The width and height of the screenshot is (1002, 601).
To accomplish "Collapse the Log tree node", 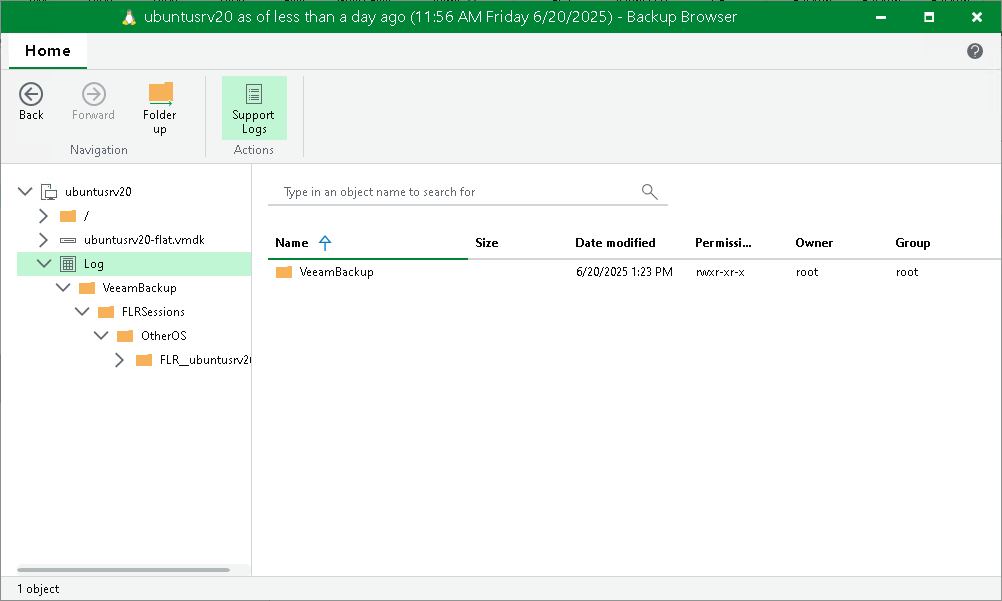I will pyautogui.click(x=44, y=263).
